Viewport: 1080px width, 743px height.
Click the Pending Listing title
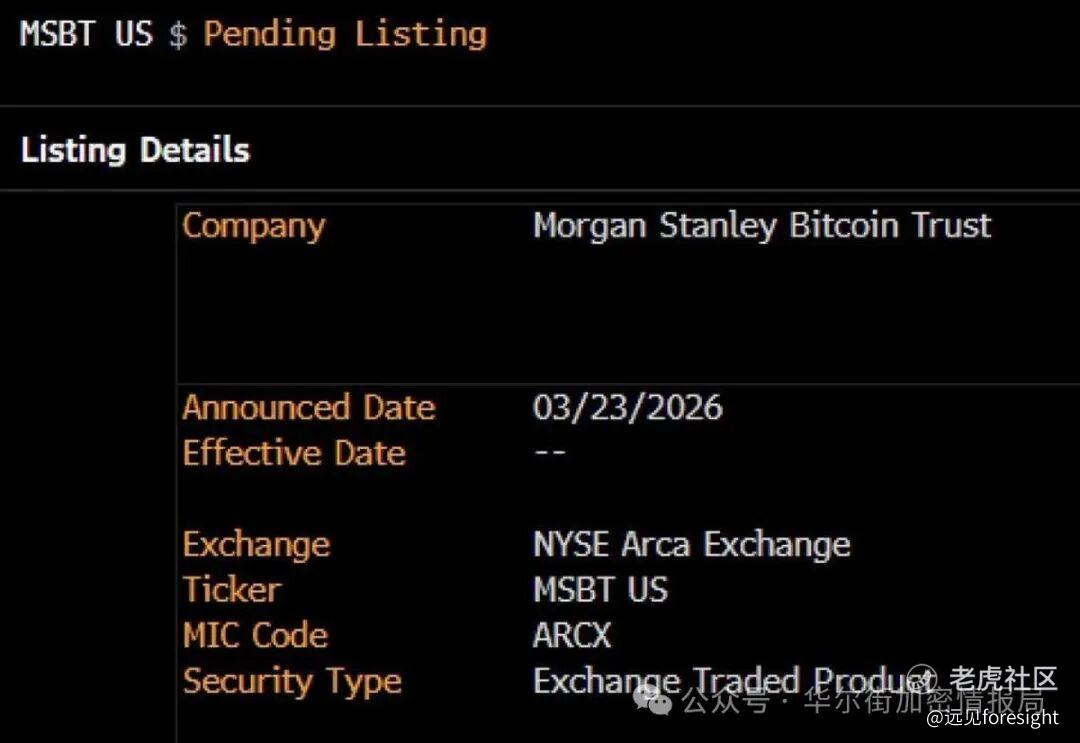345,34
